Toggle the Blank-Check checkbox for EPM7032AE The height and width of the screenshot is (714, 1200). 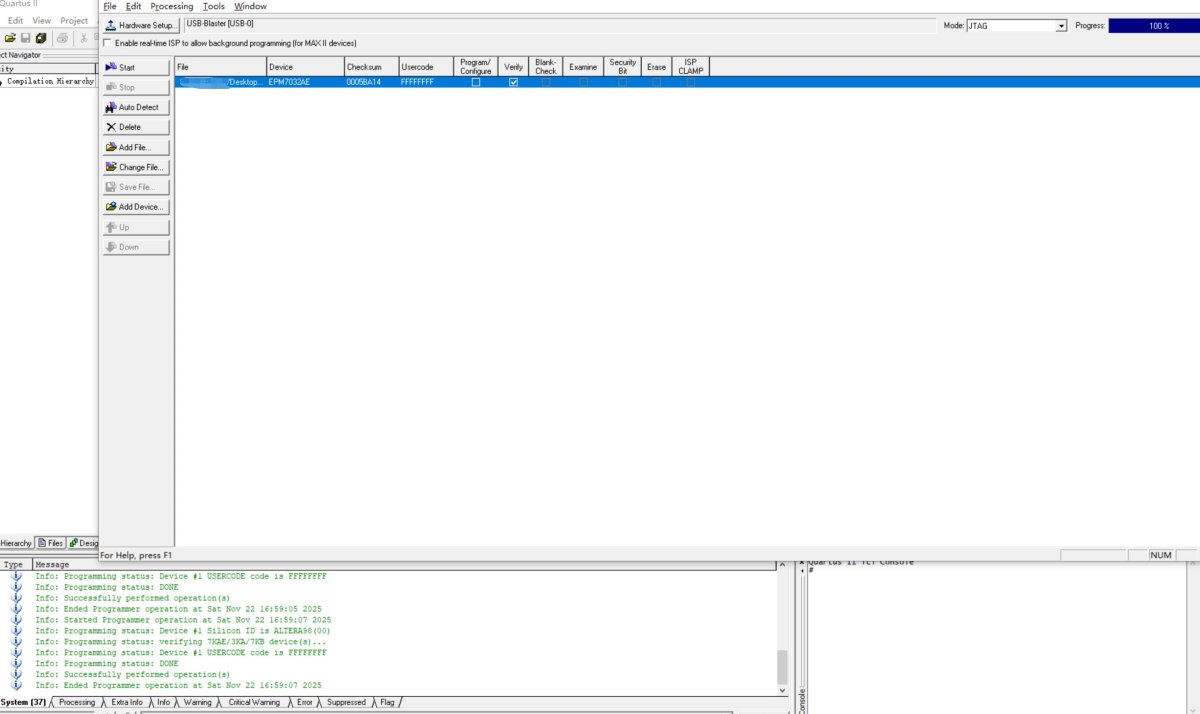(x=546, y=82)
